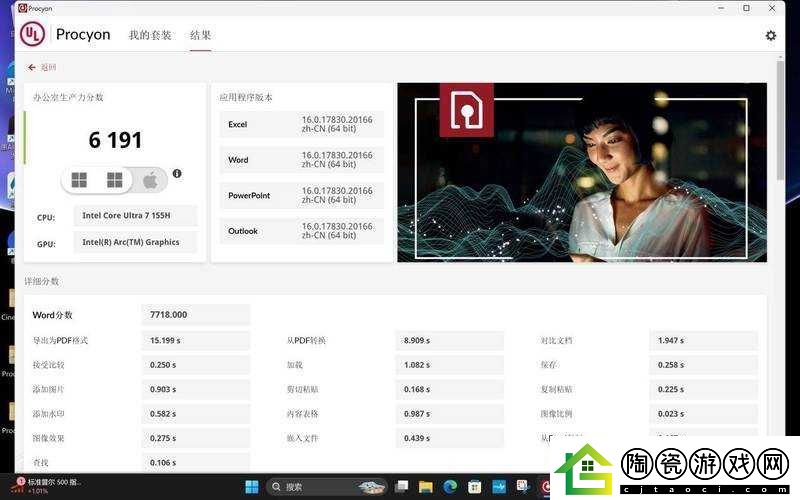Click the taskbar 搜索 search box
This screenshot has width=800, height=500.
[x=327, y=487]
